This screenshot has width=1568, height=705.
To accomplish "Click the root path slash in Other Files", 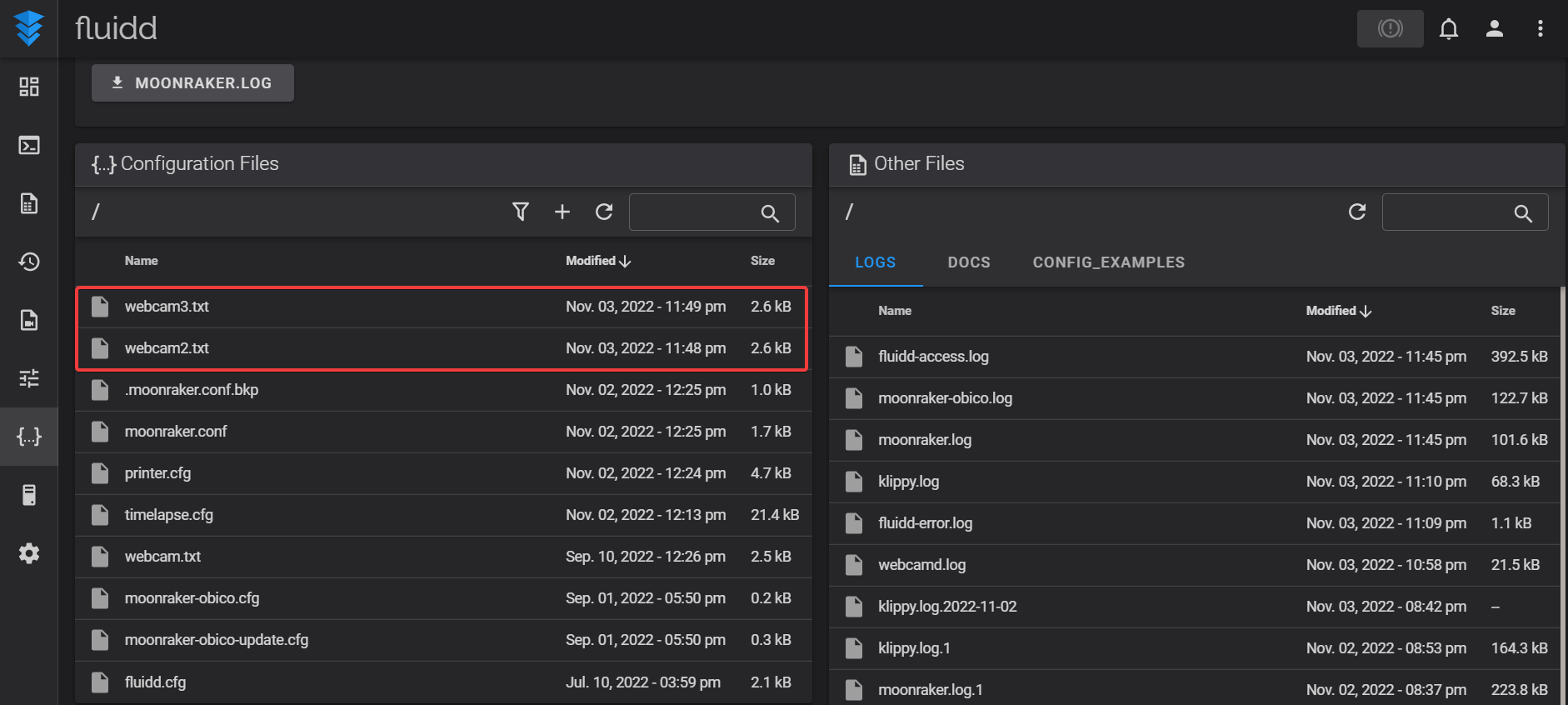I will tap(849, 212).
